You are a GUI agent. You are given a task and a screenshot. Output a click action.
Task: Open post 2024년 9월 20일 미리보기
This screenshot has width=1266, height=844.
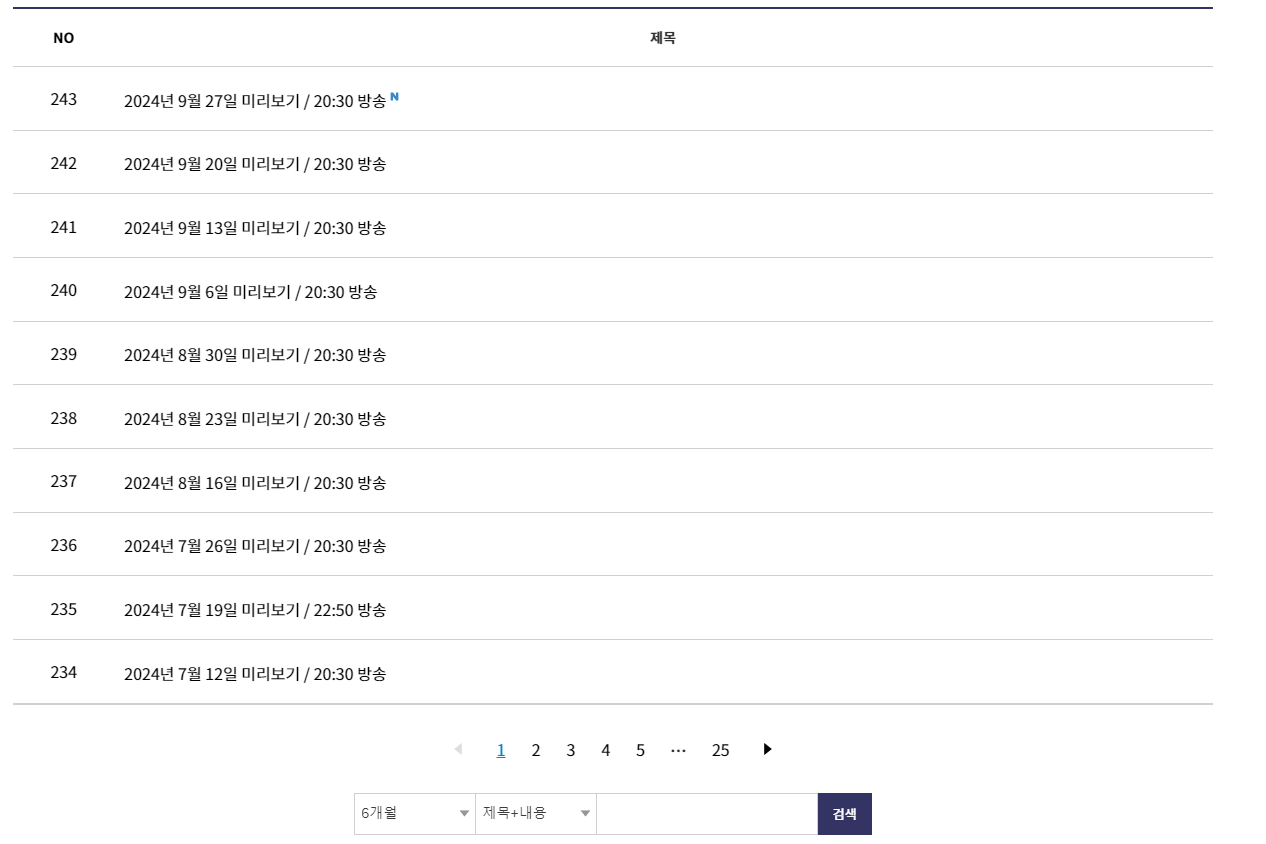[x=255, y=165]
